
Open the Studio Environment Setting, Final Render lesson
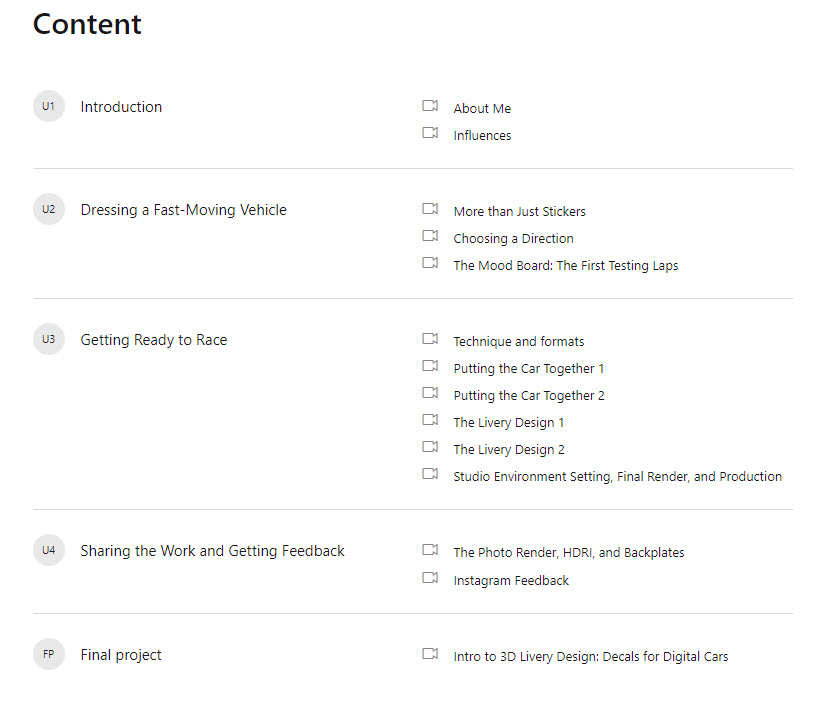[x=618, y=476]
